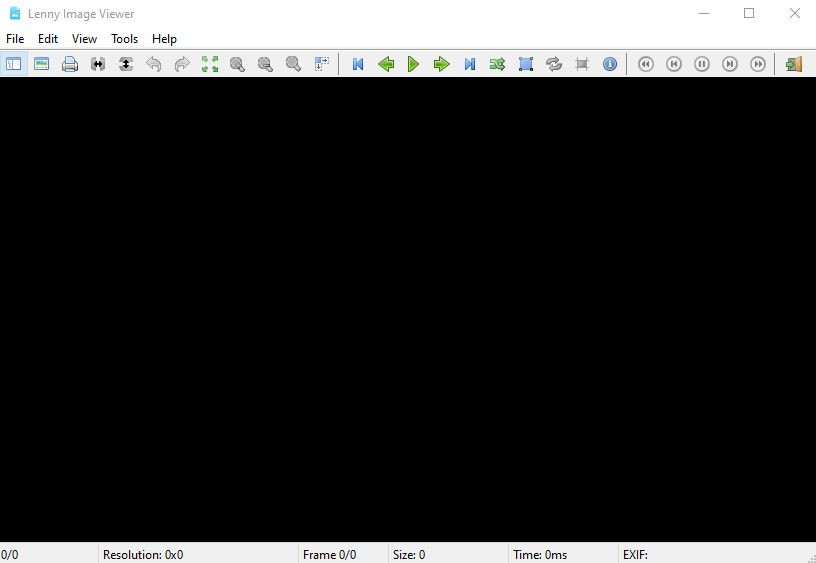Reset zoom with the plain magnifier icon
The image size is (816, 563).
pyautogui.click(x=294, y=64)
